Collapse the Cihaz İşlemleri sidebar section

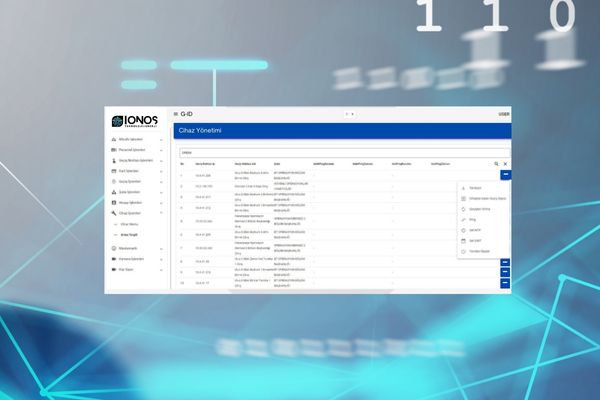tap(162, 213)
